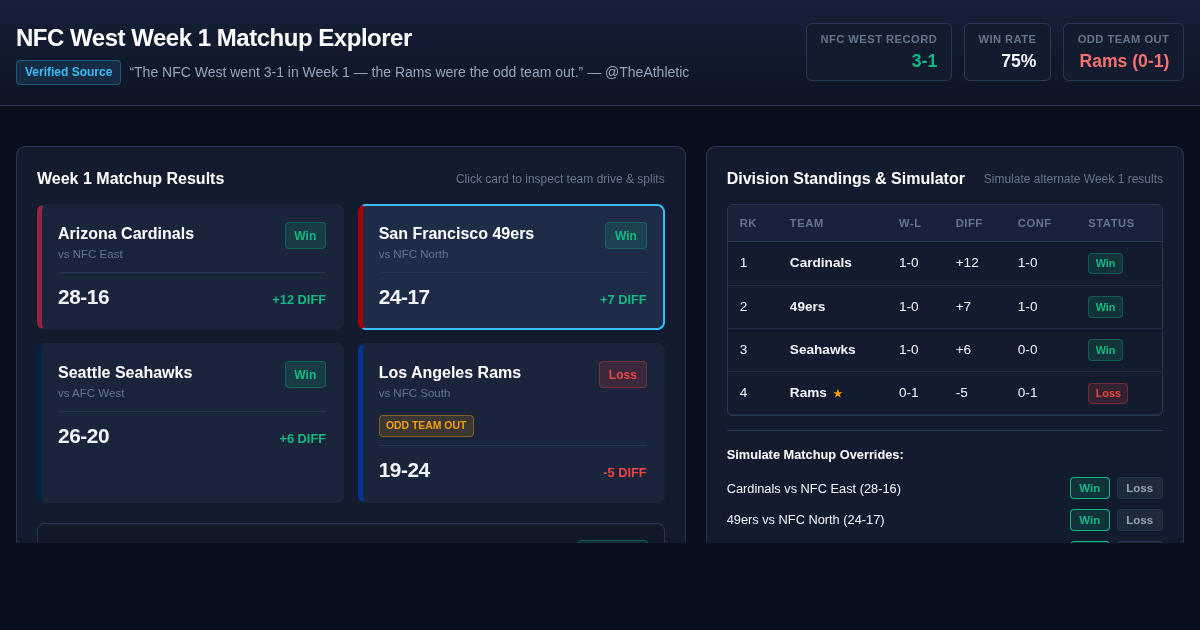Screen dimensions: 1200x630
Task: Set Cardinals vs NFC East override to Loss
Action: click(x=1140, y=488)
